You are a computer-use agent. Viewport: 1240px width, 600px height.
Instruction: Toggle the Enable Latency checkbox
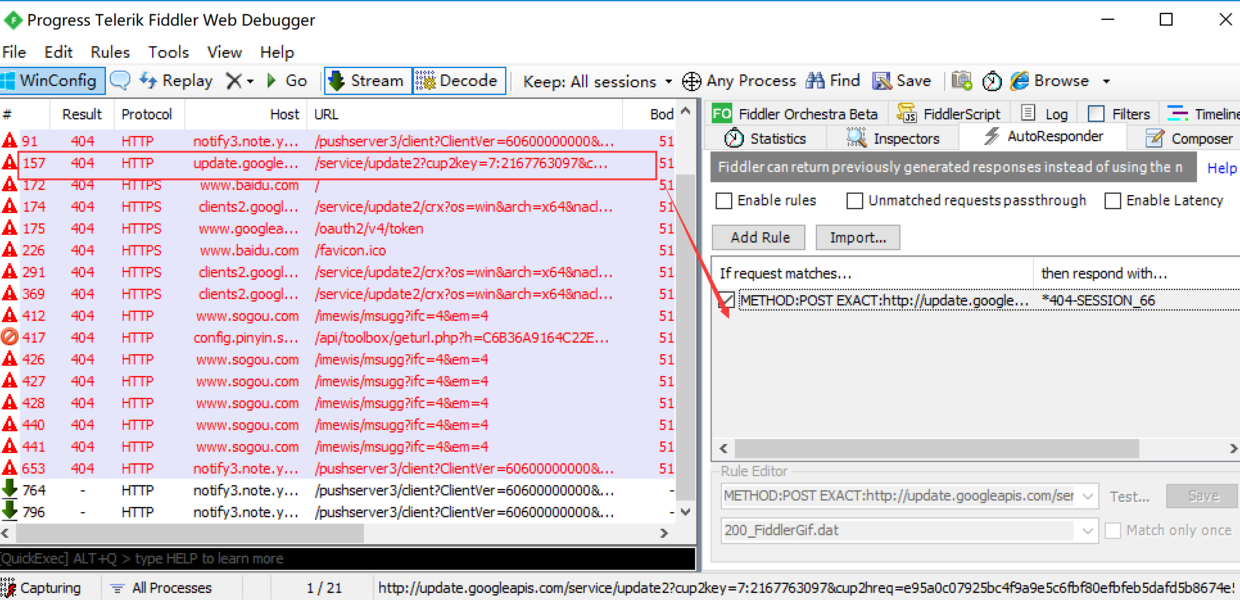pyautogui.click(x=1112, y=201)
